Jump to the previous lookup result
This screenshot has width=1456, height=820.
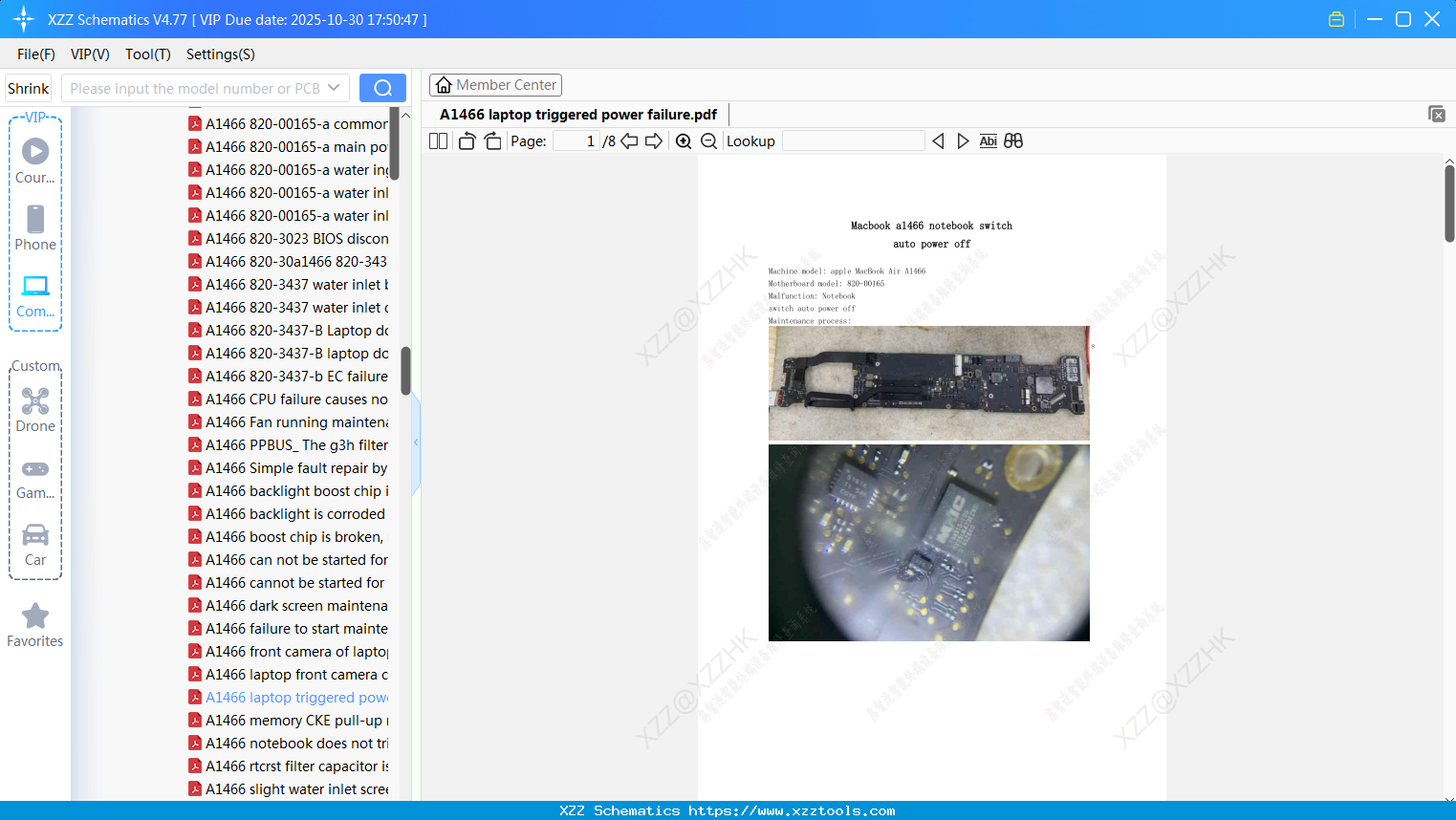click(938, 141)
